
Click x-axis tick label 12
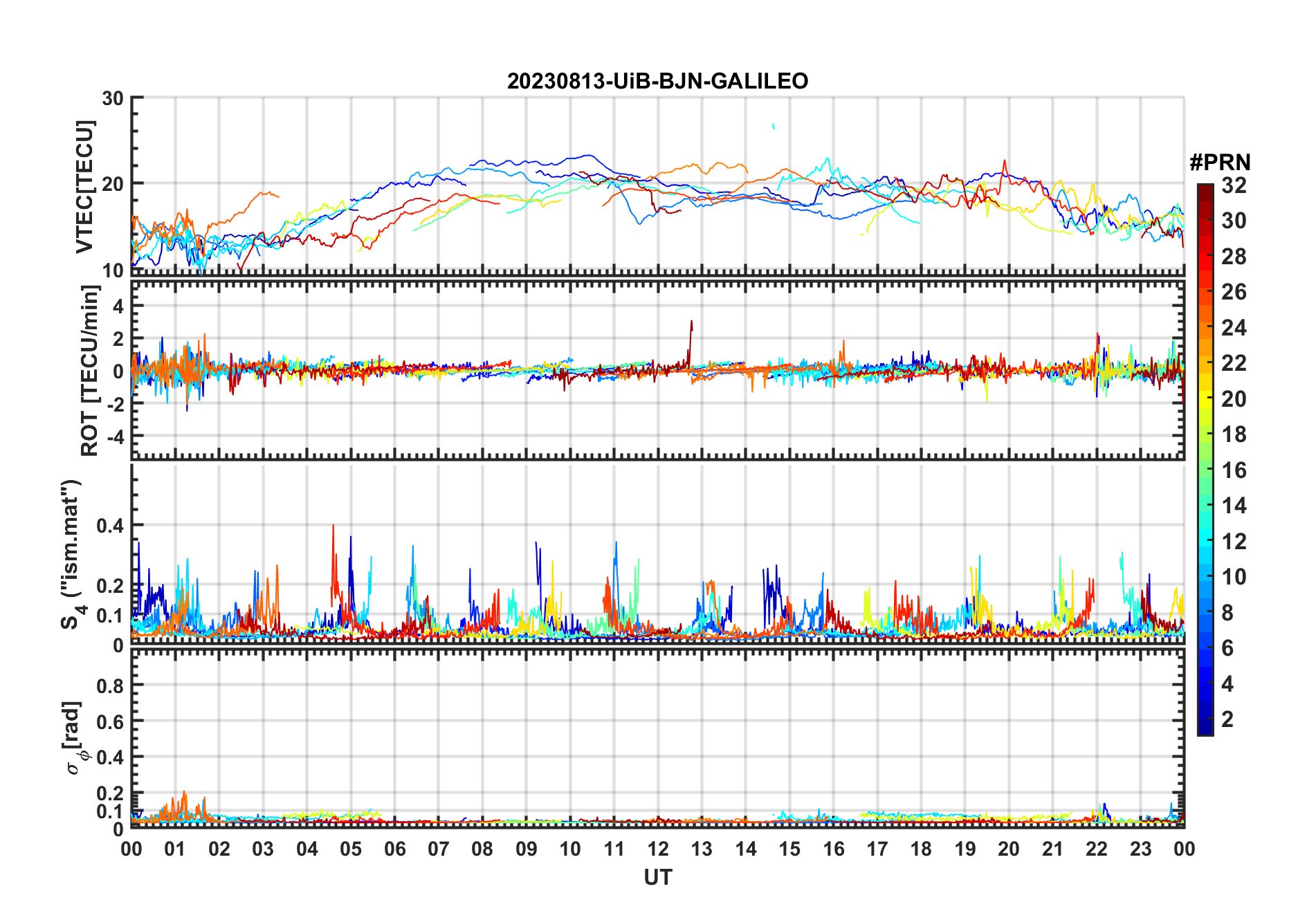(x=657, y=849)
